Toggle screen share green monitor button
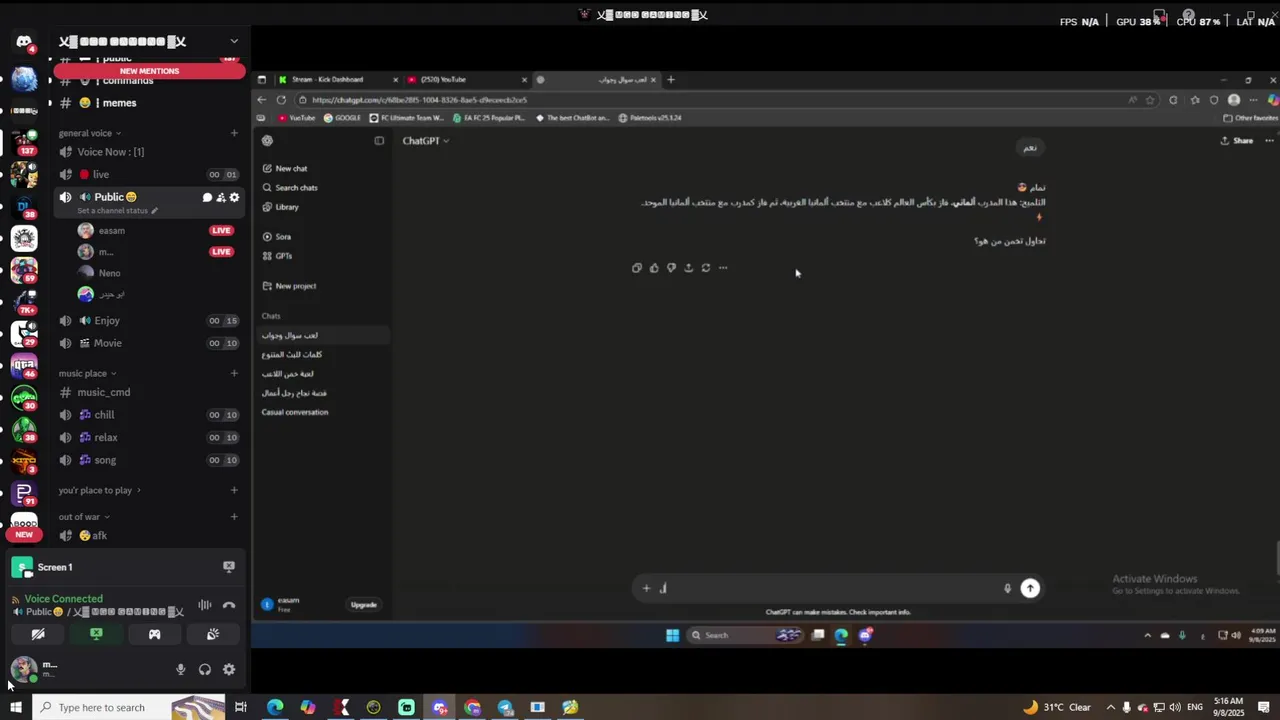Image resolution: width=1280 pixels, height=720 pixels. (96, 634)
